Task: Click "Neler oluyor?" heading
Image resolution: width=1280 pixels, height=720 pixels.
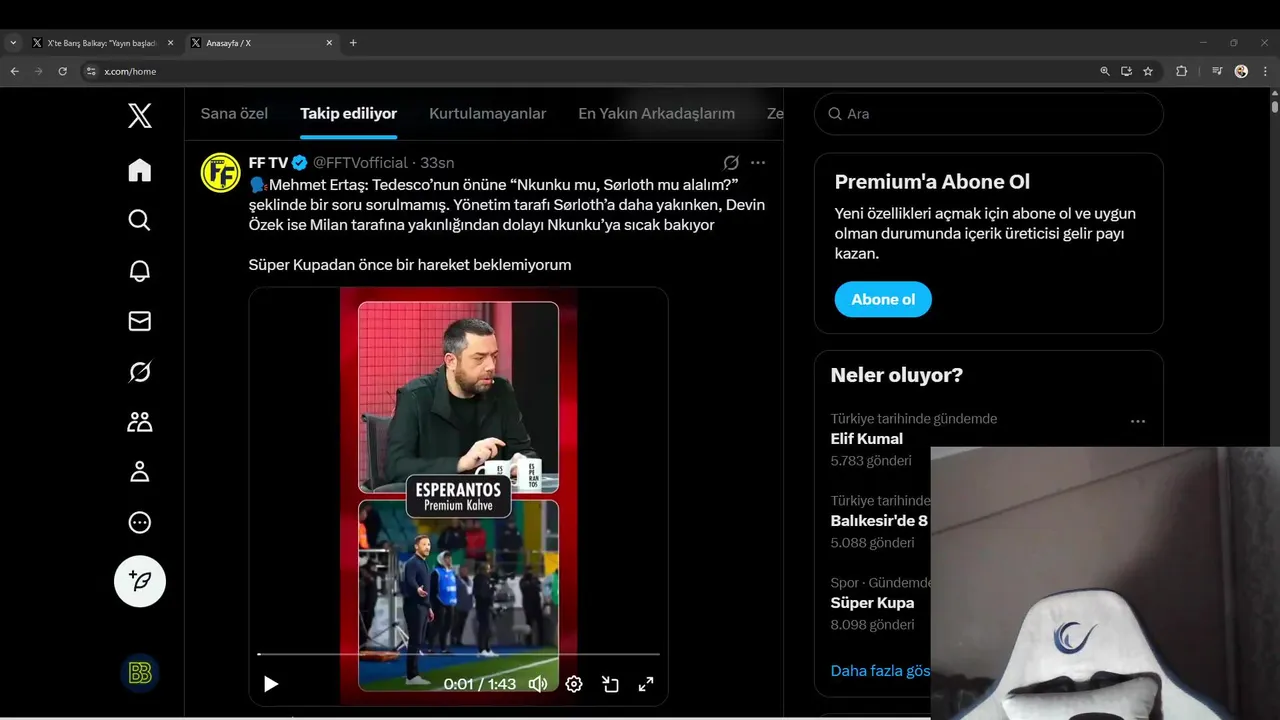Action: pyautogui.click(x=897, y=375)
